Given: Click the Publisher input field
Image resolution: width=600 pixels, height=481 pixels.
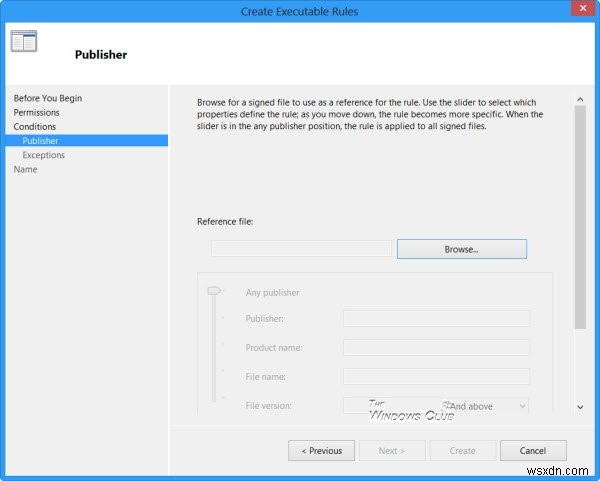Looking at the screenshot, I should pyautogui.click(x=436, y=318).
